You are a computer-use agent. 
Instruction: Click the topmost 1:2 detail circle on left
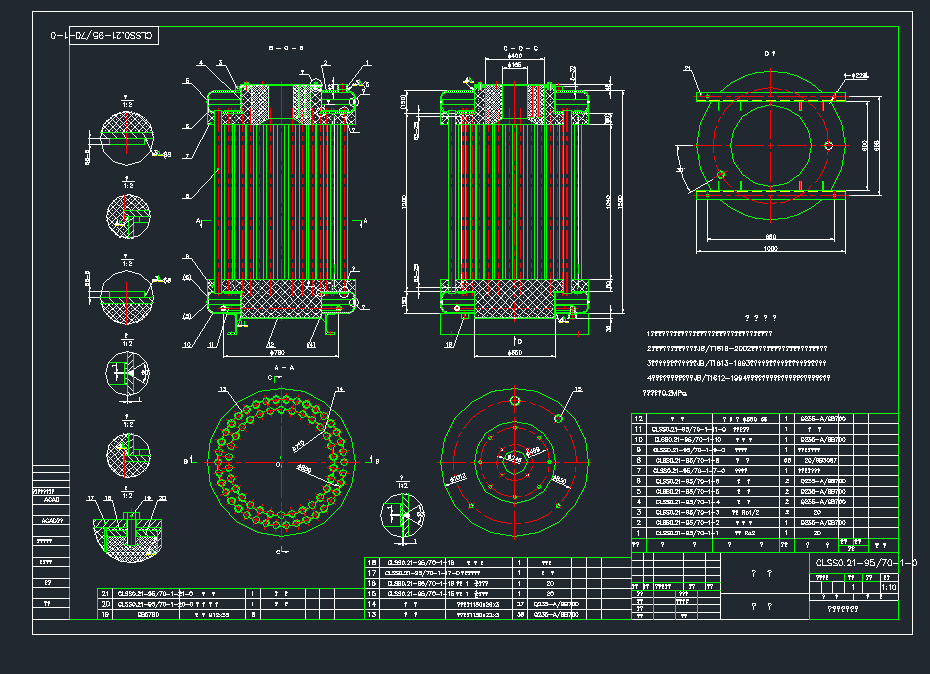coord(125,140)
